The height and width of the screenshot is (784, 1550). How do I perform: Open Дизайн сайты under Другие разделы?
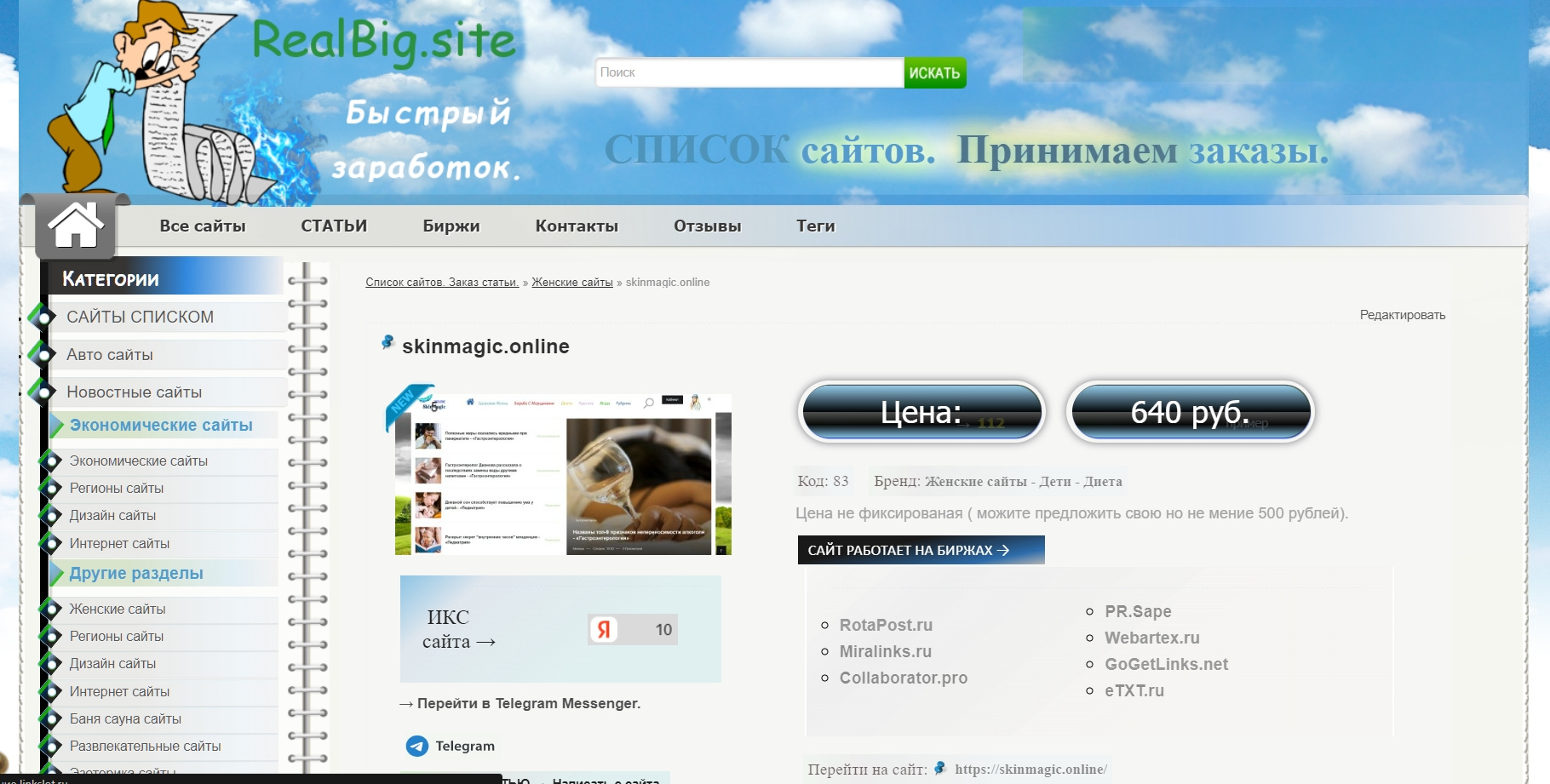click(112, 664)
